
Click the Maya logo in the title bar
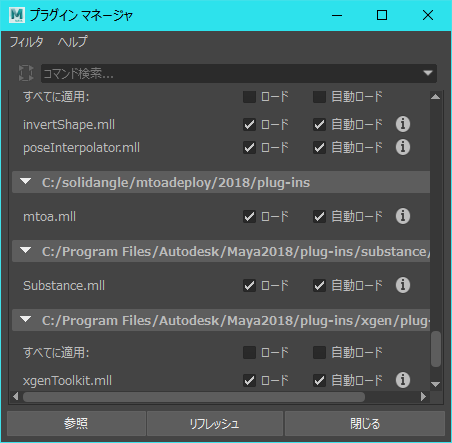tap(17, 15)
